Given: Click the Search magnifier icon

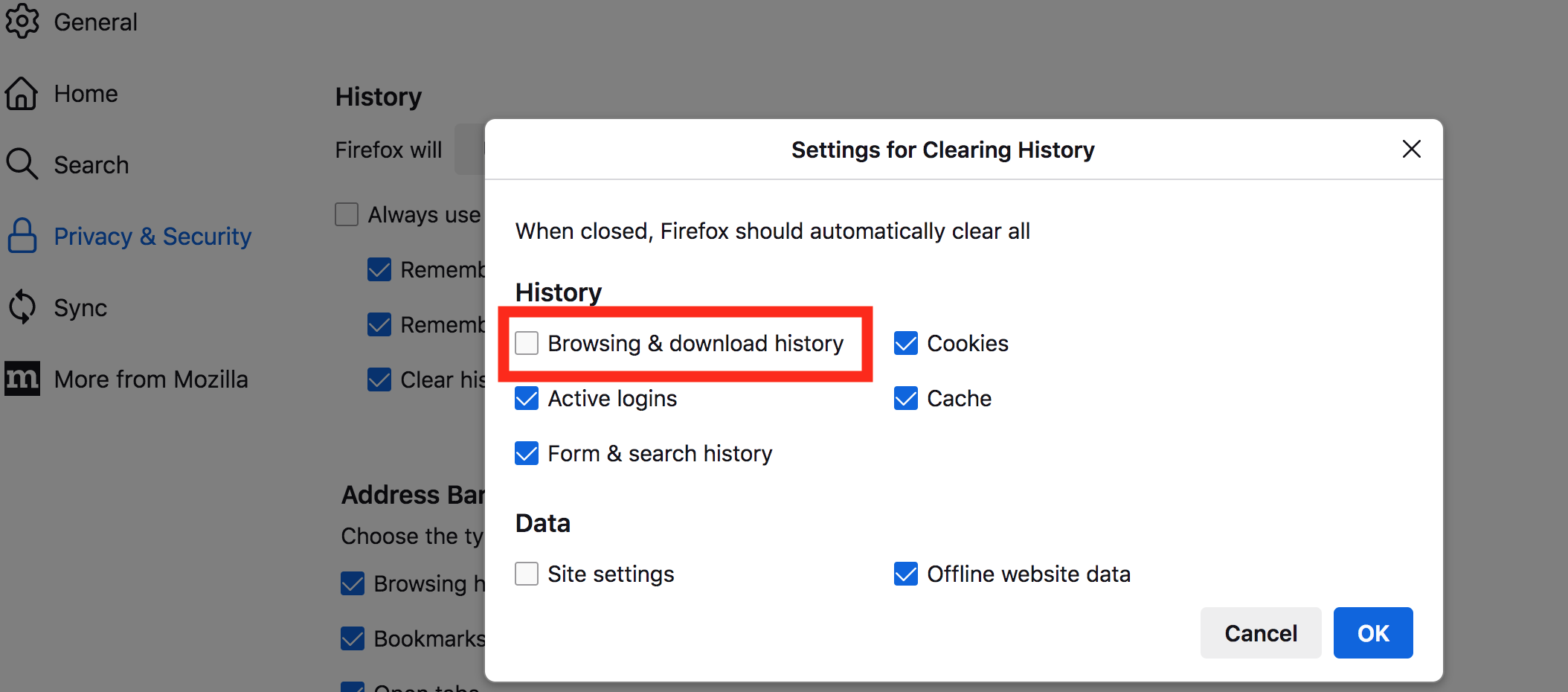Looking at the screenshot, I should (22, 164).
